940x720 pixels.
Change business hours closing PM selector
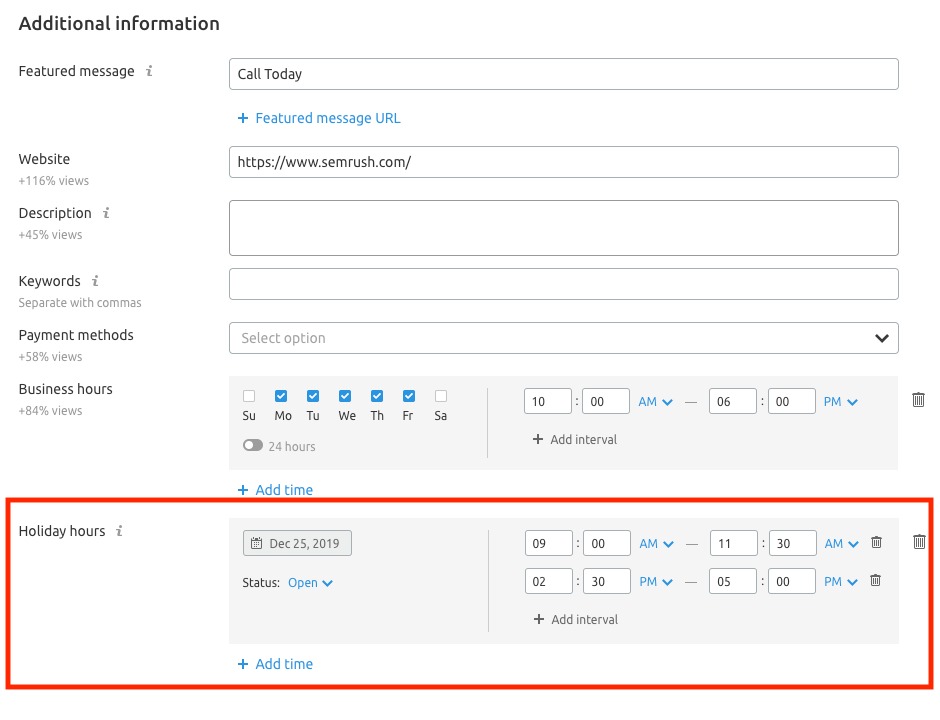coord(840,402)
